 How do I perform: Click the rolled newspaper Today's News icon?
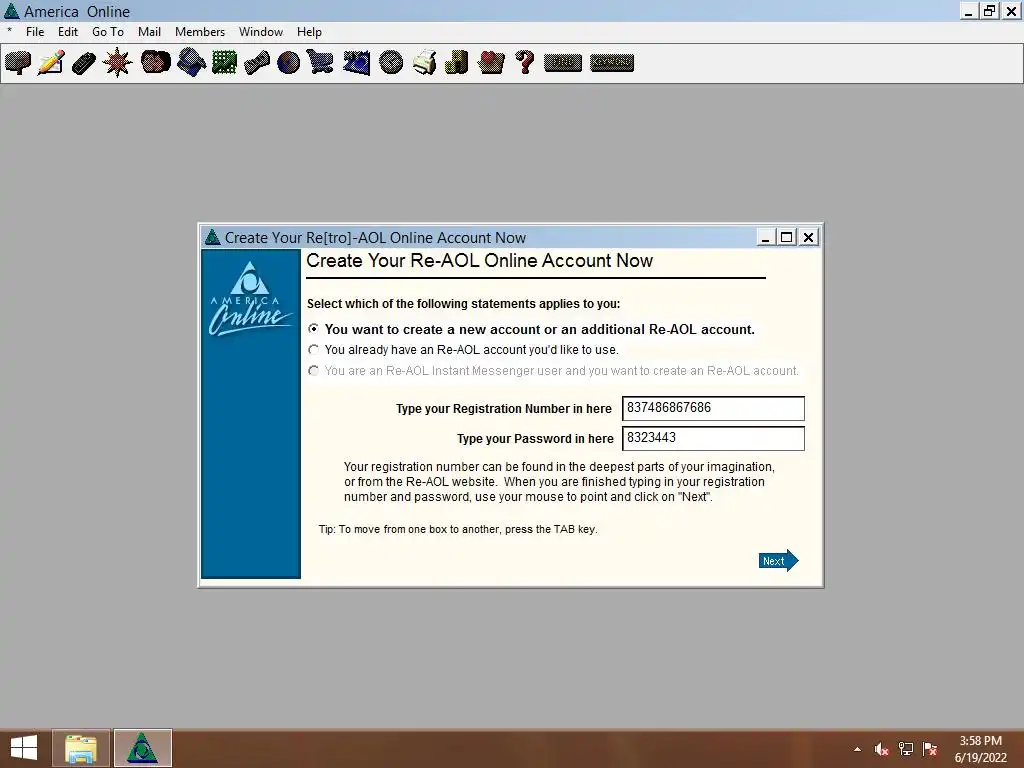(257, 63)
